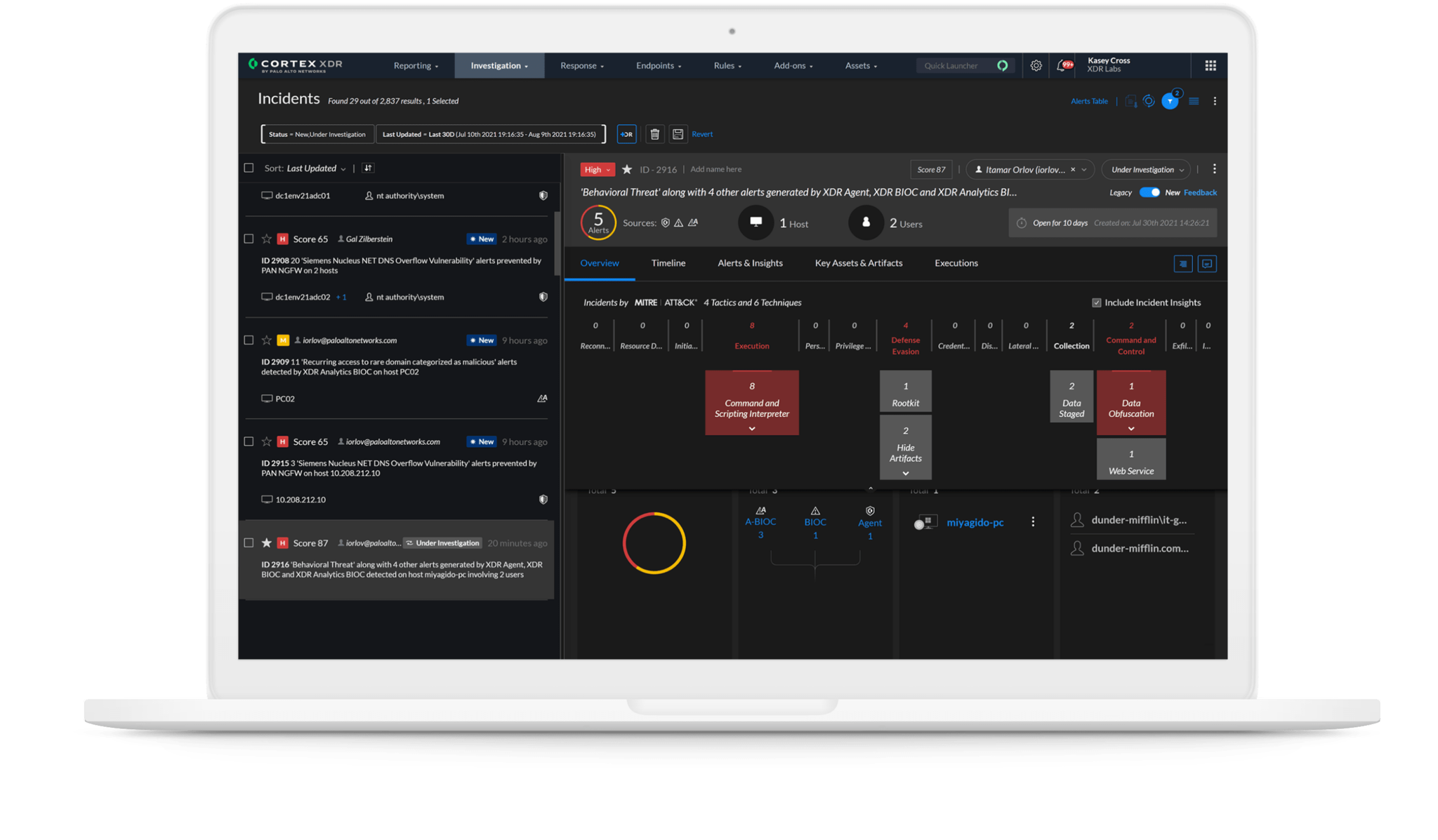Screen dimensions: 1438x840
Task: Open the settings gear
Action: tap(1036, 66)
